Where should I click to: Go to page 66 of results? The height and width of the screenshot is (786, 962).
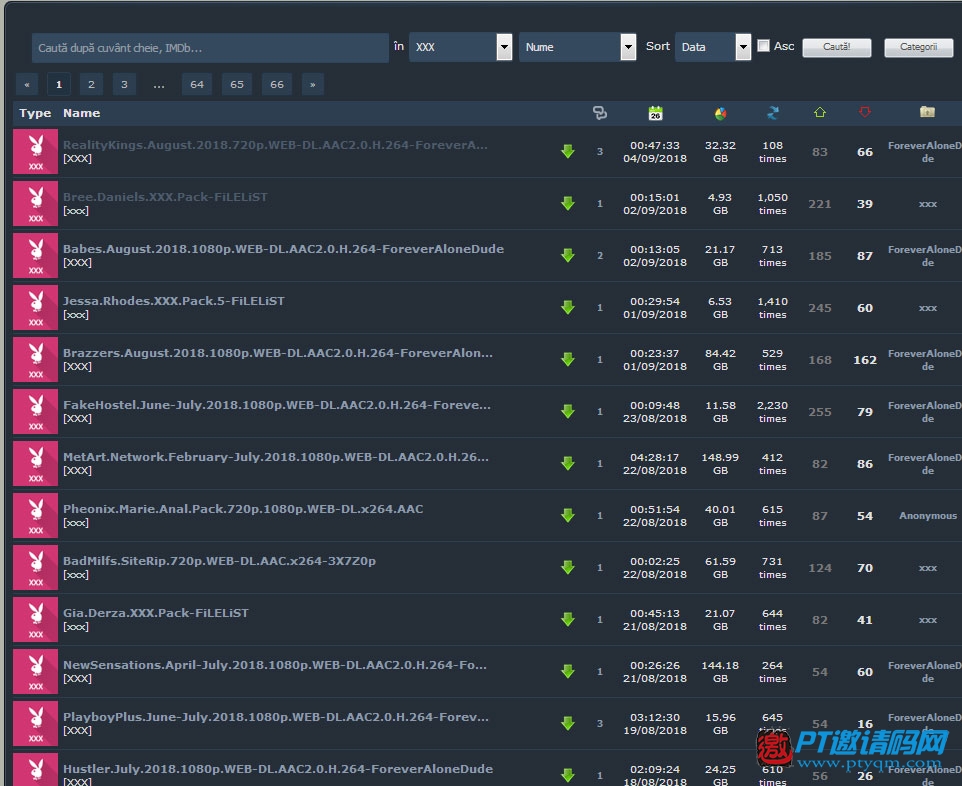277,84
